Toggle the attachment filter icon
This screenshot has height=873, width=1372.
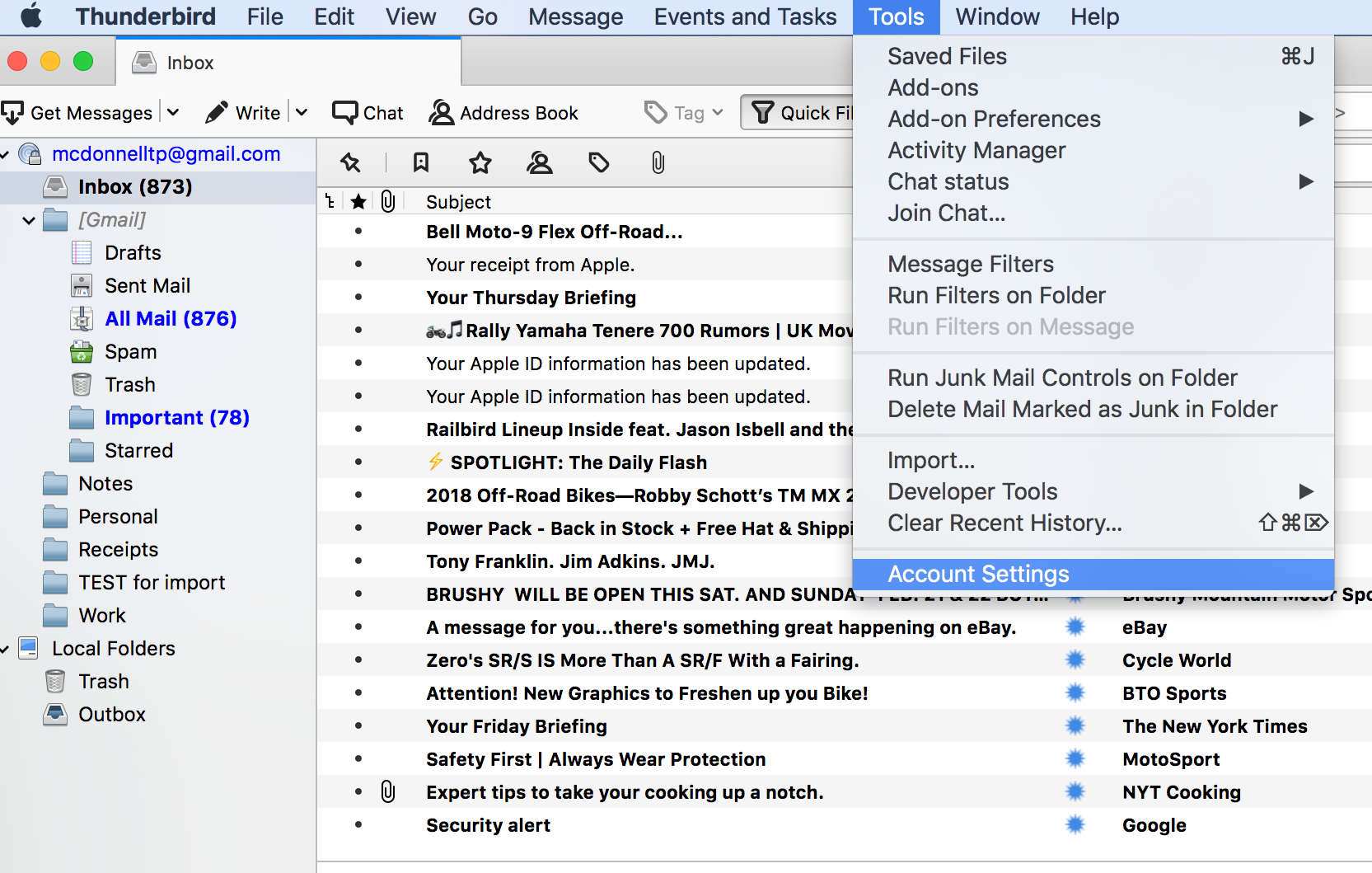coord(658,162)
